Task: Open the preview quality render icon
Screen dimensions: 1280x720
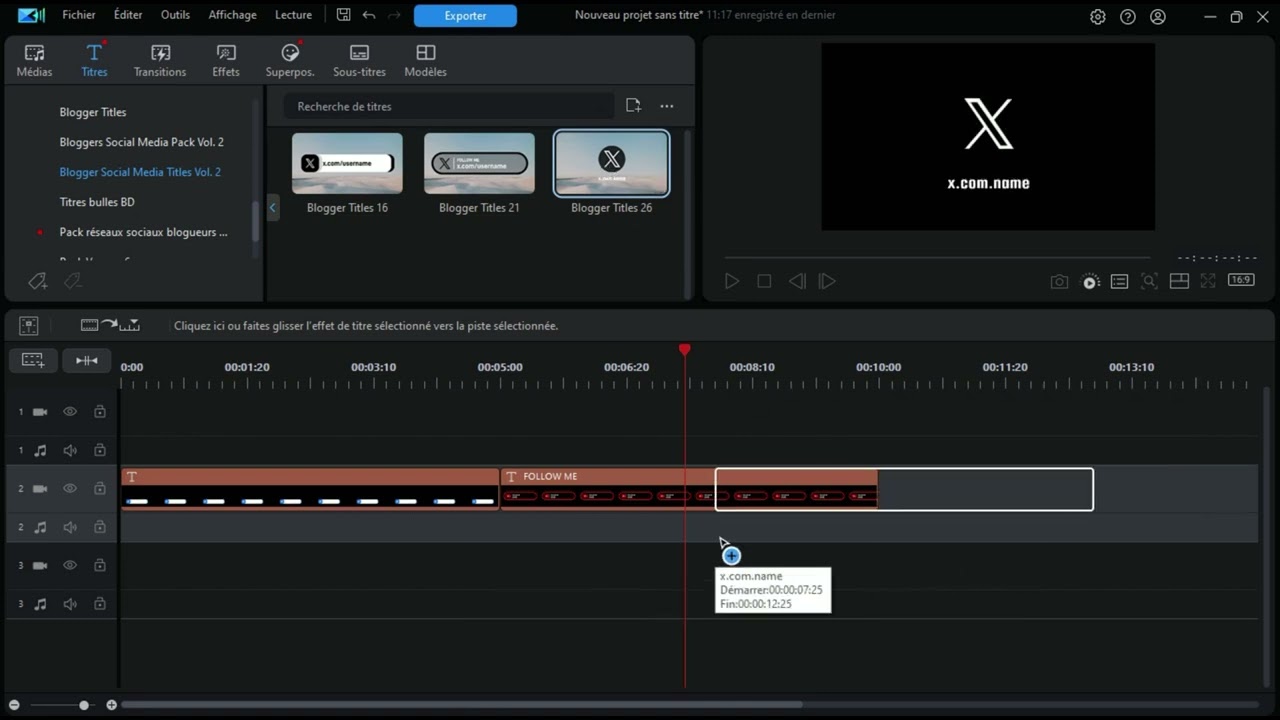Action: click(1090, 282)
